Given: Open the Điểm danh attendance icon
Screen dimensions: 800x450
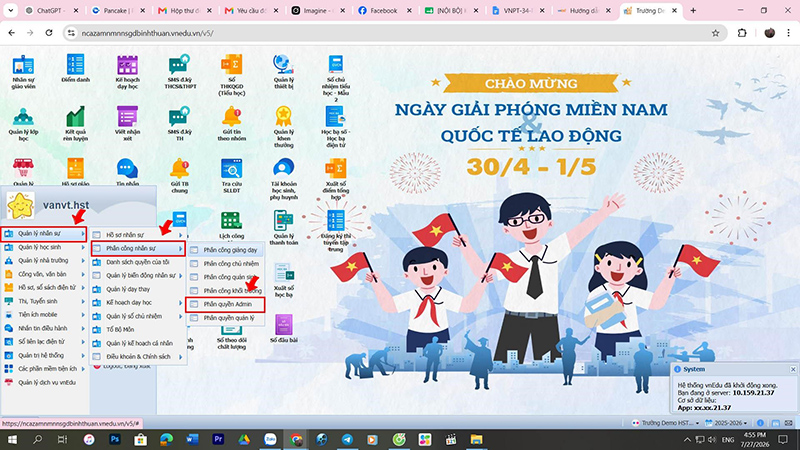Looking at the screenshot, I should pos(75,68).
